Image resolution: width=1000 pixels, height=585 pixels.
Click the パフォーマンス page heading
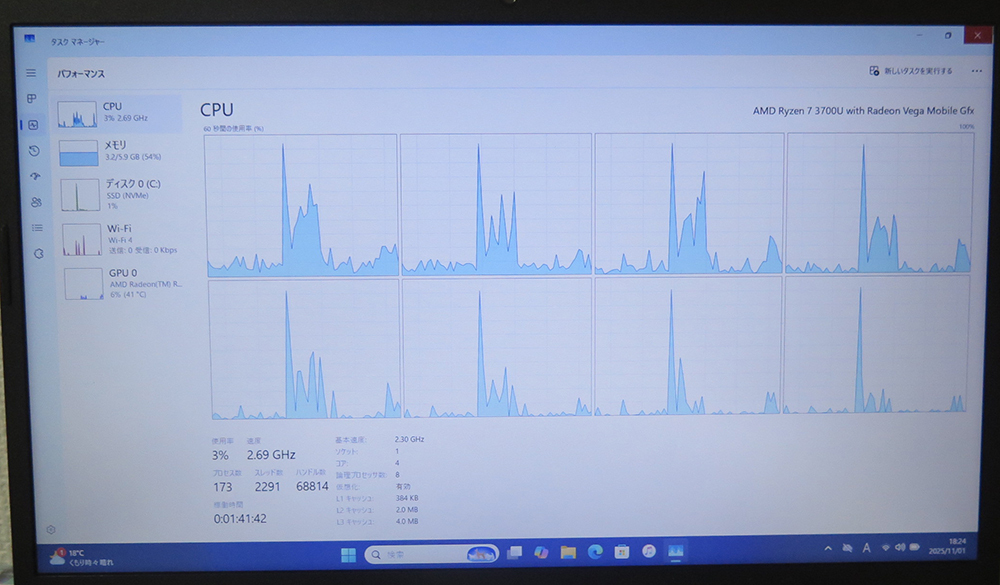click(81, 74)
